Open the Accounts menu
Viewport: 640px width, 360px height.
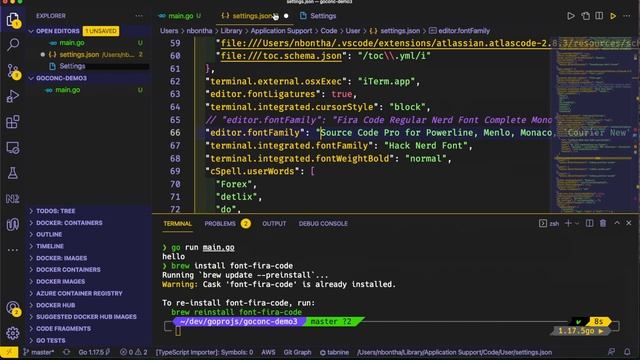[13, 308]
